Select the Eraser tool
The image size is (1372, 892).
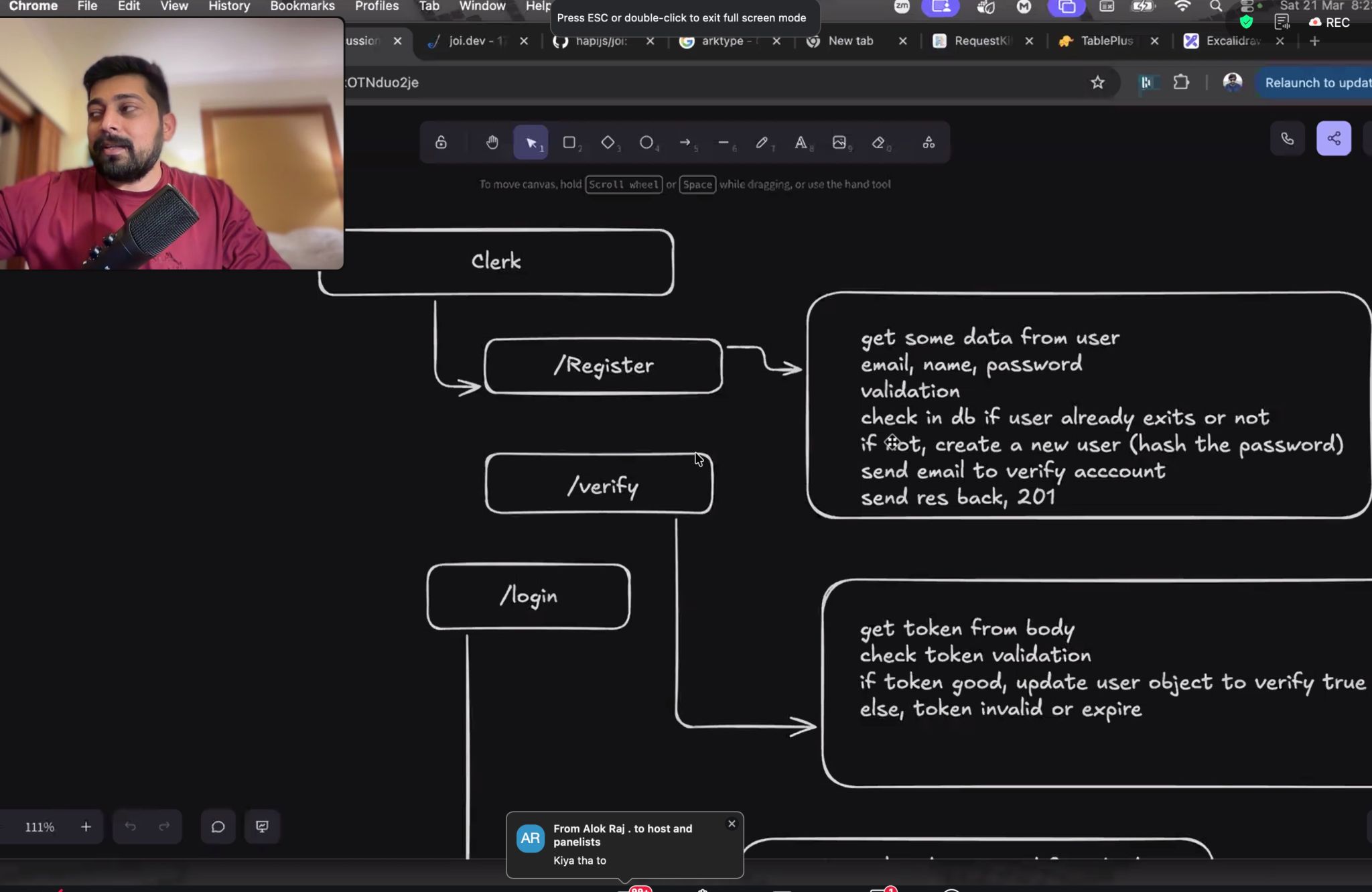click(878, 142)
